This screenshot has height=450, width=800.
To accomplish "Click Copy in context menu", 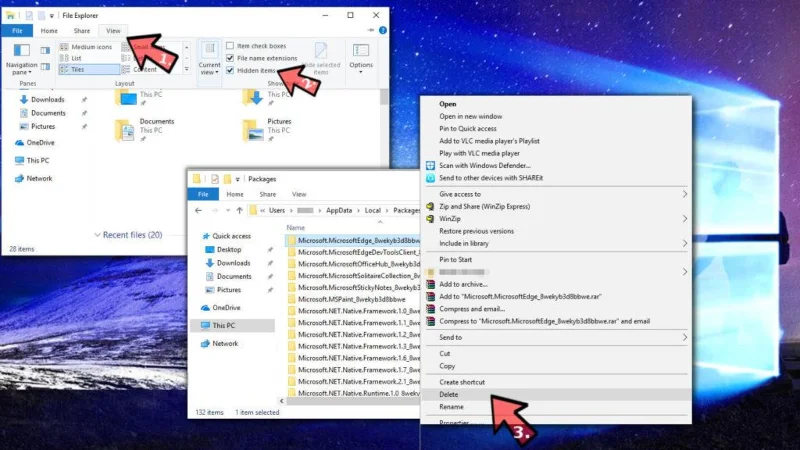I will (x=447, y=366).
